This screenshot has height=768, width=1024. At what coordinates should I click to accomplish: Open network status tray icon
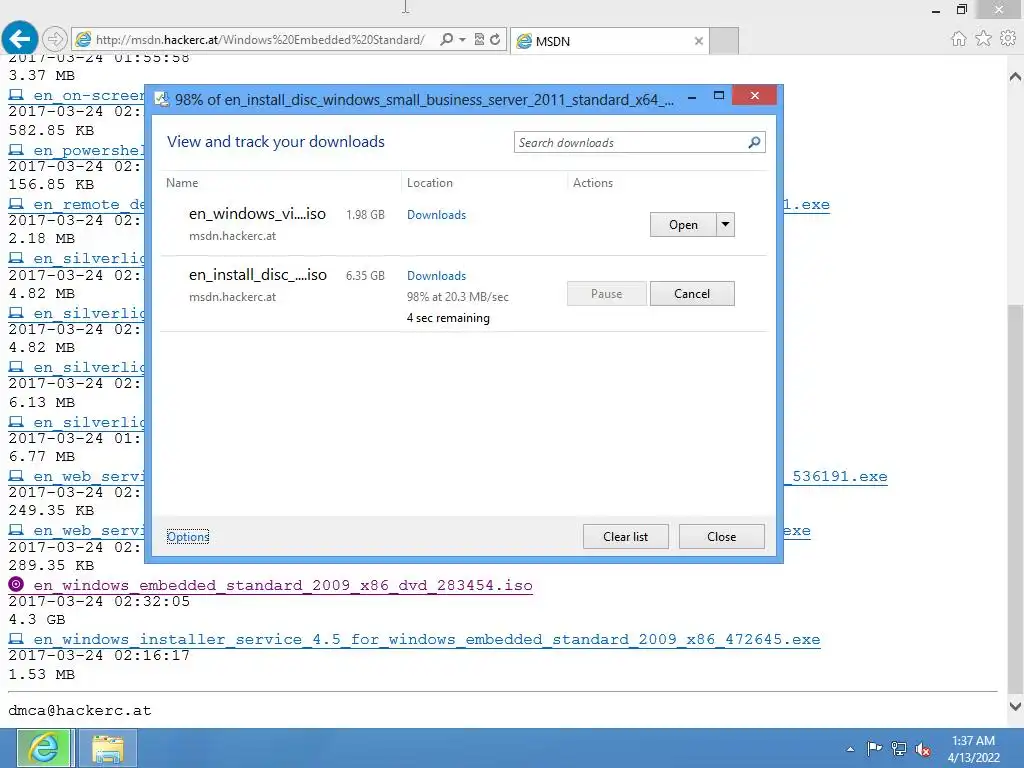[899, 749]
